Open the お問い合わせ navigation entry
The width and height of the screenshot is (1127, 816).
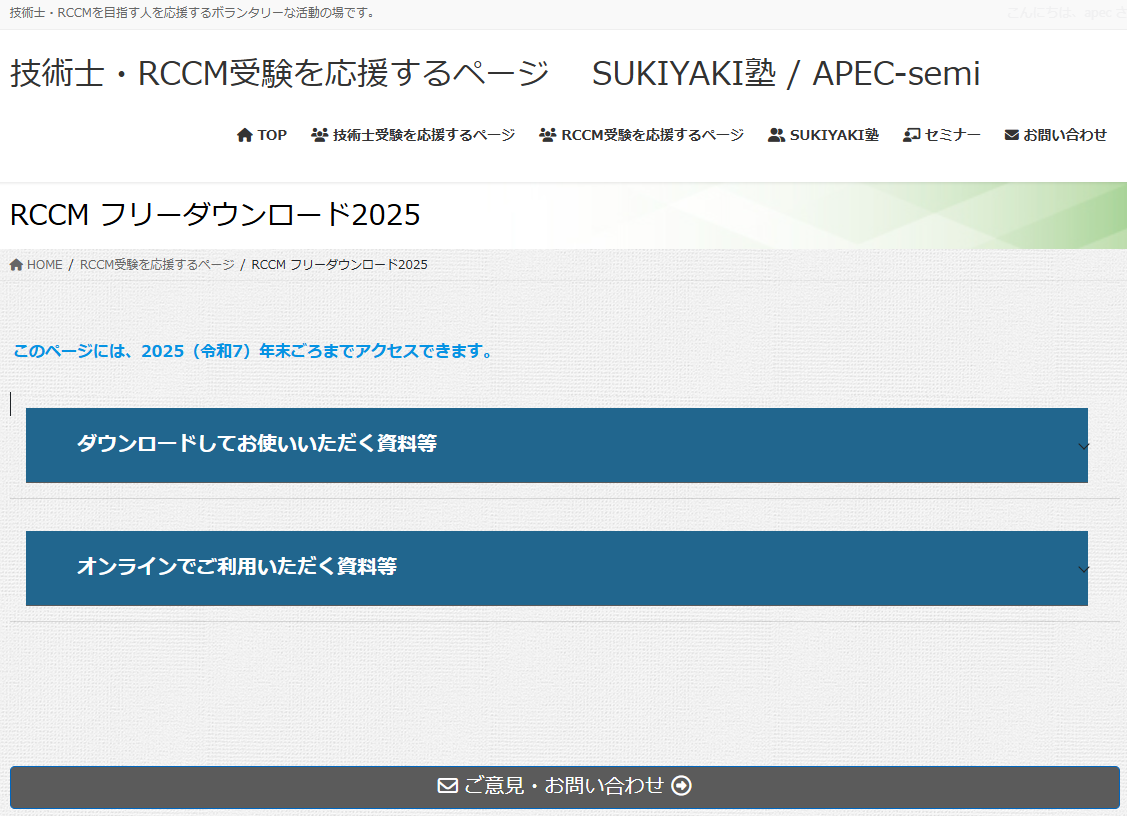click(1055, 134)
